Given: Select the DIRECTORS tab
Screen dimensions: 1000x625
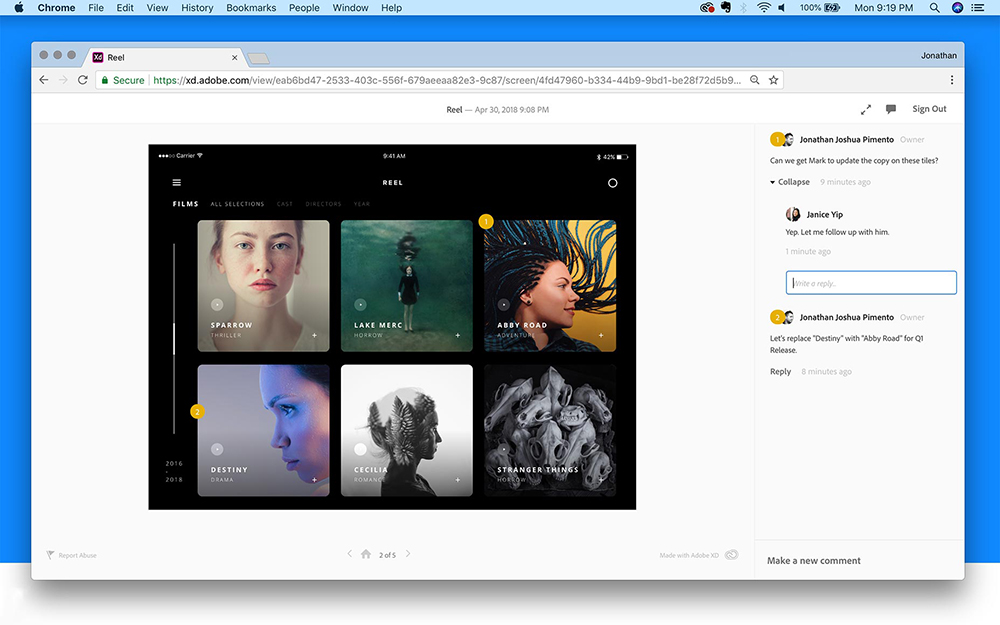Looking at the screenshot, I should tap(323, 204).
